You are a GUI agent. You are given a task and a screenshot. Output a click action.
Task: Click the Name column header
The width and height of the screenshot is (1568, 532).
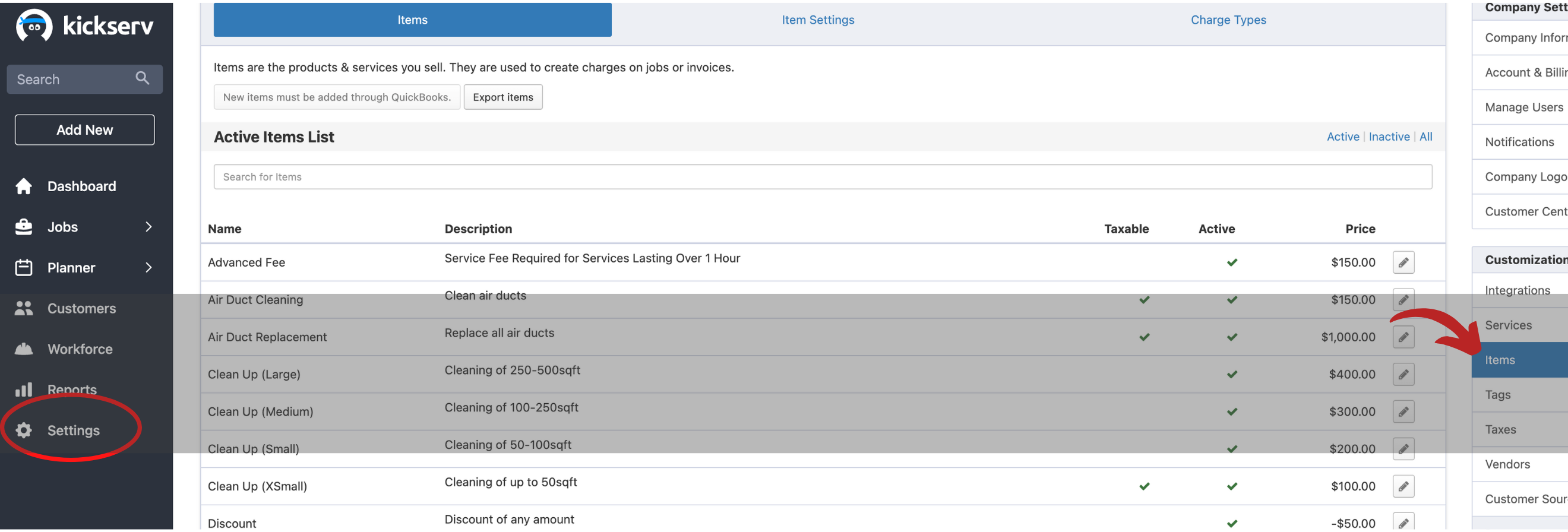pyautogui.click(x=225, y=229)
